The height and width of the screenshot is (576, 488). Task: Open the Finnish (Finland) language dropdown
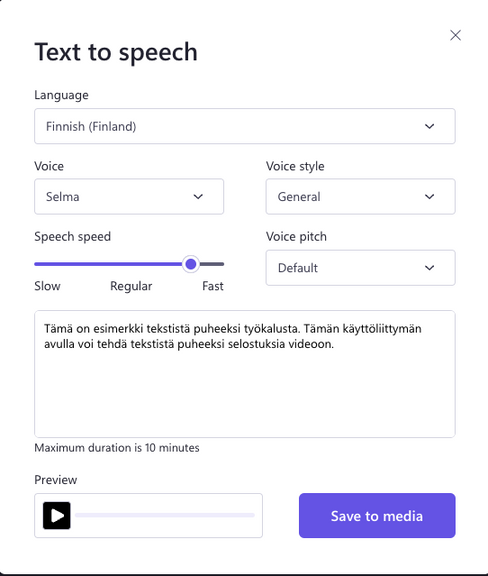245,126
